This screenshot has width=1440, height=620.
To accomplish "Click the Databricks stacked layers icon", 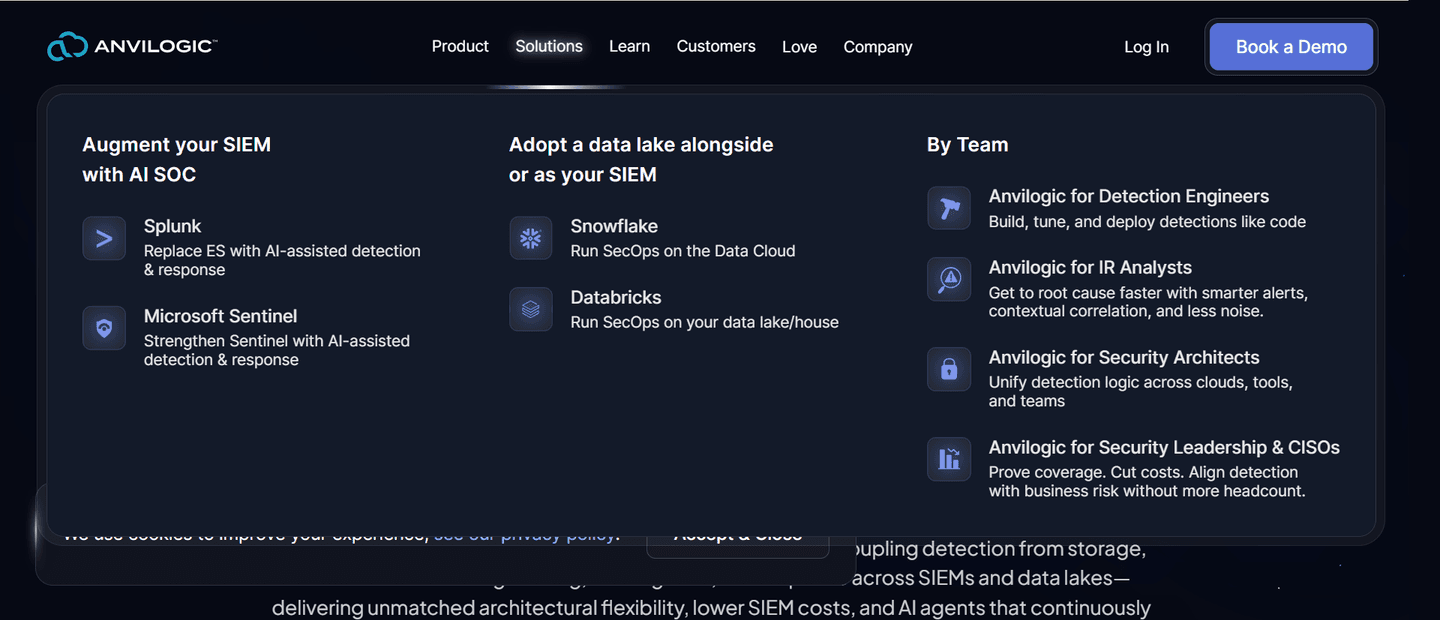I will (531, 309).
